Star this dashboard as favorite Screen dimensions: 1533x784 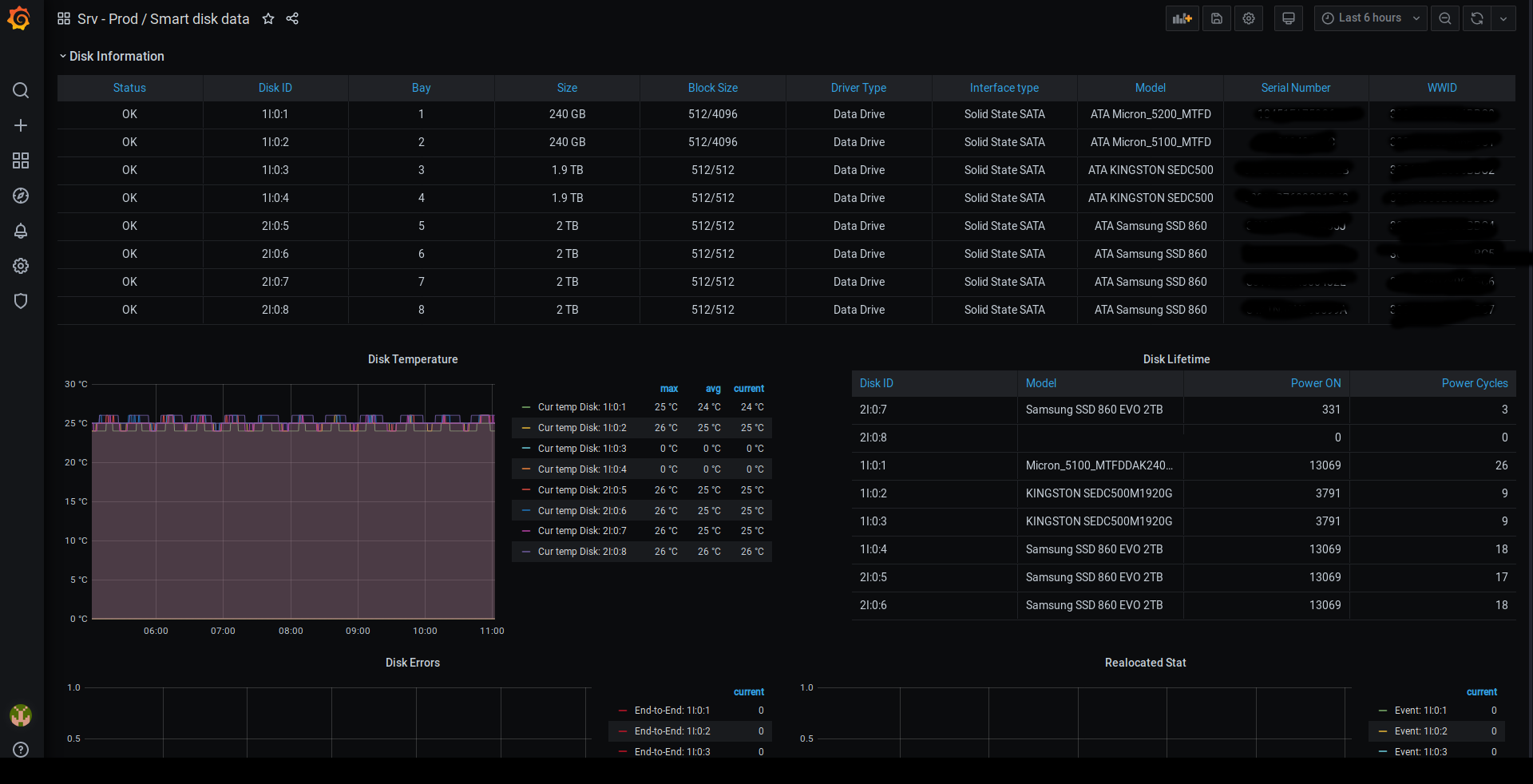(x=268, y=18)
